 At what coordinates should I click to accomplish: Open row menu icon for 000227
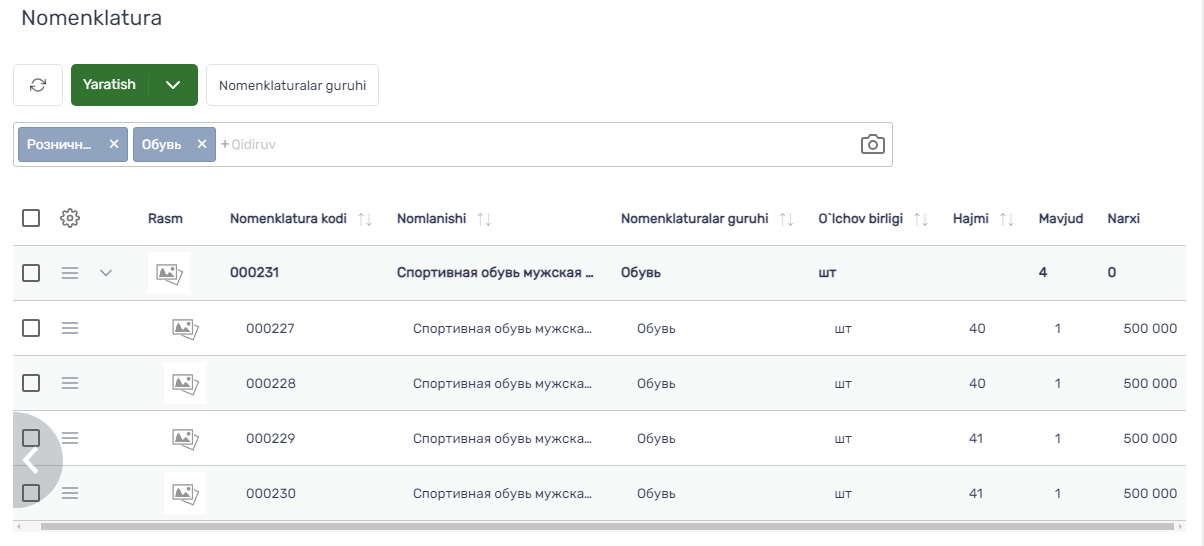[70, 327]
